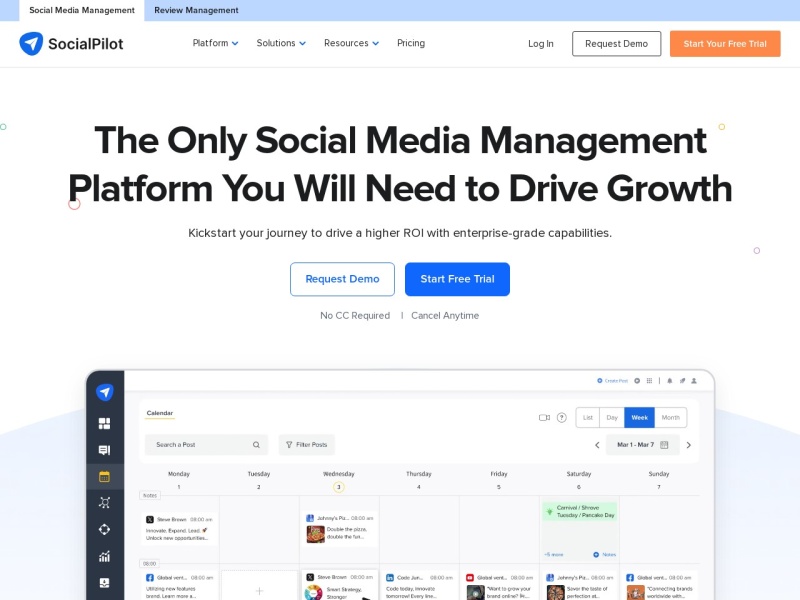Expand the Platform dropdown menu
The width and height of the screenshot is (800, 600).
tap(215, 43)
